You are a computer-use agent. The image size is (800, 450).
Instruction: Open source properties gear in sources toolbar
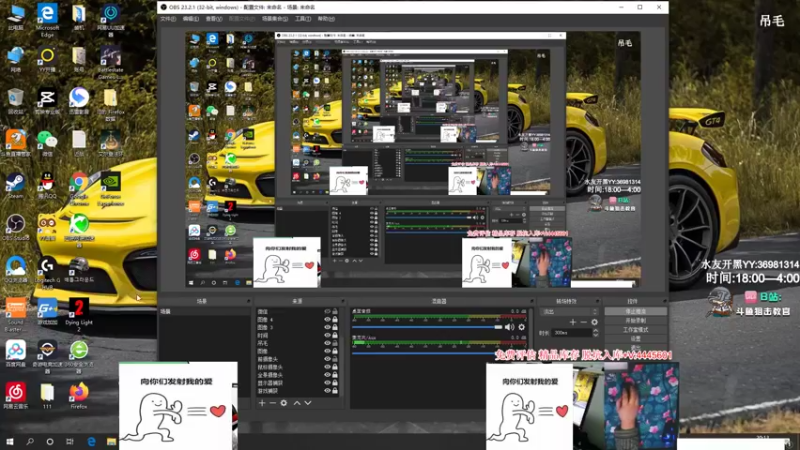click(284, 403)
